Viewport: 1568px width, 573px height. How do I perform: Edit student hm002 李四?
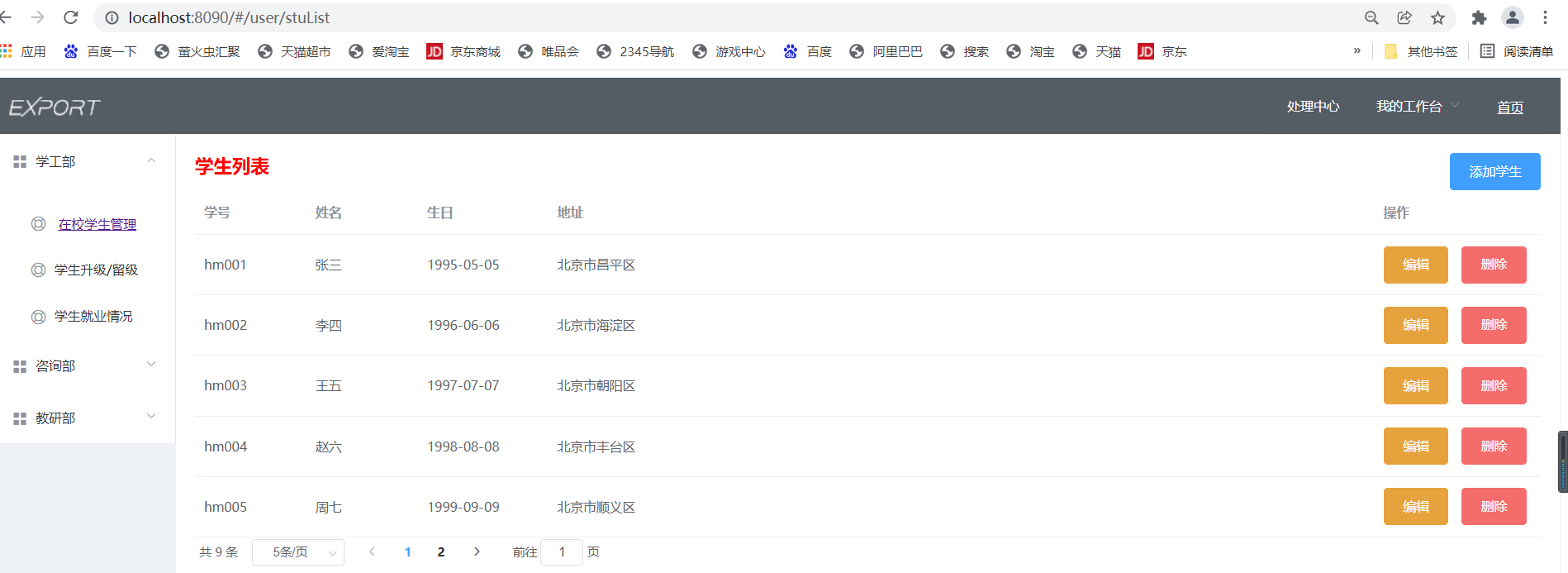pos(1415,325)
